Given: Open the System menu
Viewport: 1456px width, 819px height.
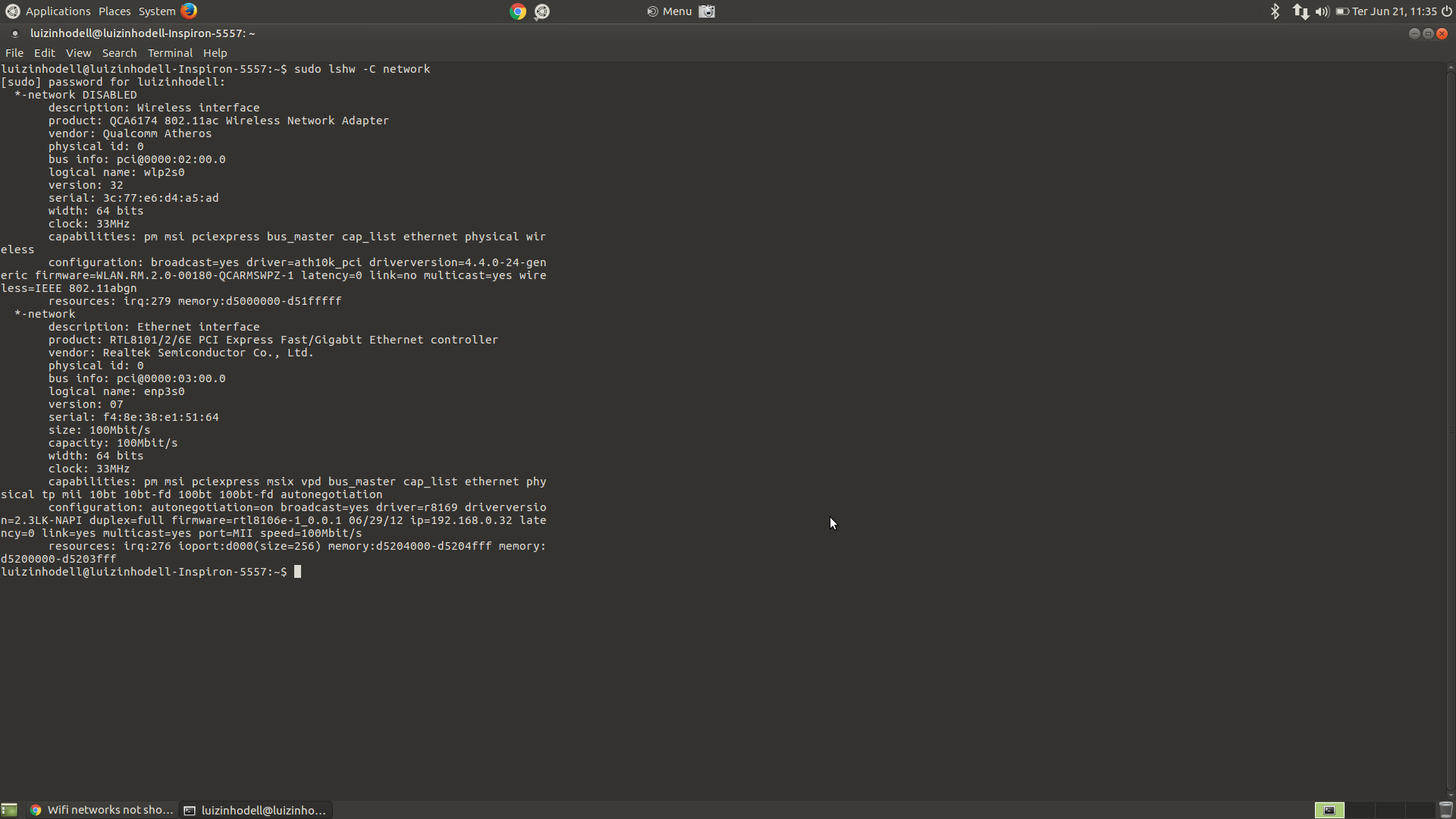Looking at the screenshot, I should click(157, 11).
